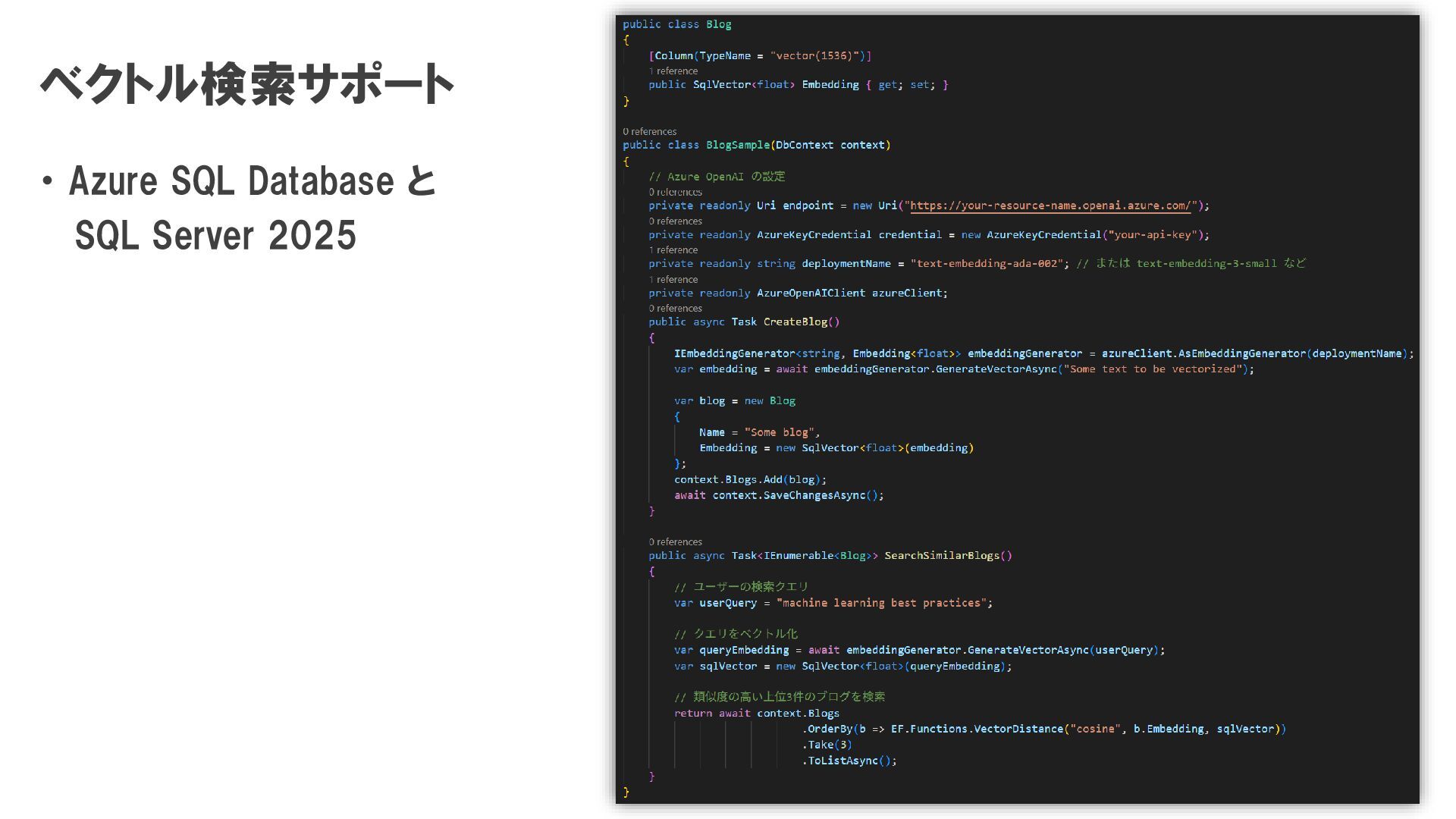The image size is (1456, 819).
Task: Click the CreateBlog method name
Action: point(795,322)
